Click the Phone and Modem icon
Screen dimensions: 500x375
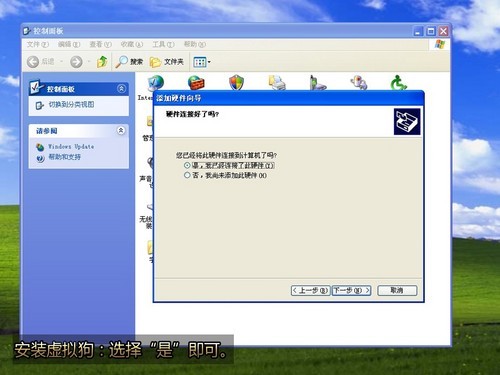click(x=317, y=83)
